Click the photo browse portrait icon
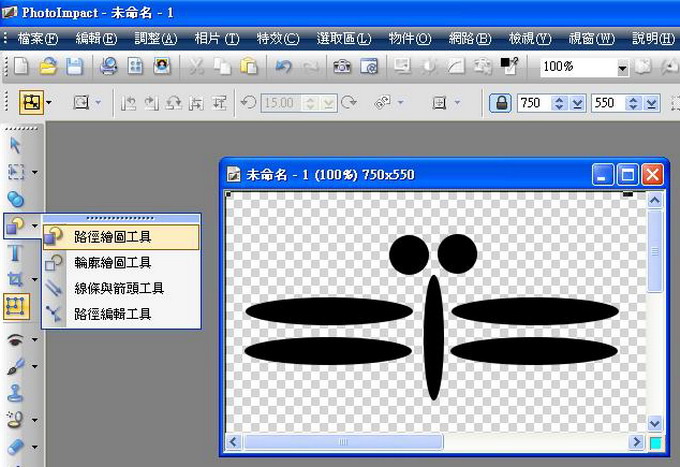Viewport: 680px width, 467px height. coord(162,66)
